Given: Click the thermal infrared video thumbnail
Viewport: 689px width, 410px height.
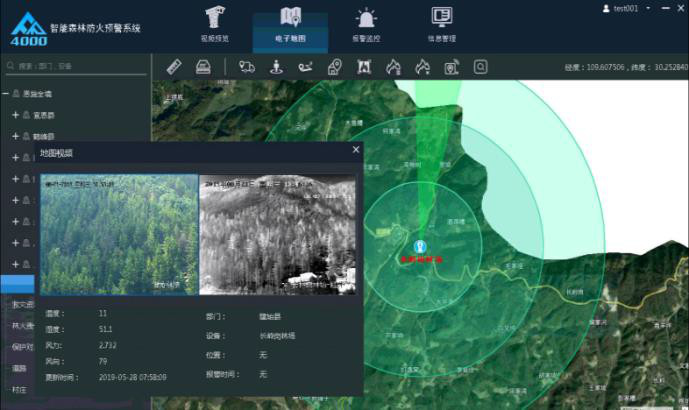Looking at the screenshot, I should 277,235.
